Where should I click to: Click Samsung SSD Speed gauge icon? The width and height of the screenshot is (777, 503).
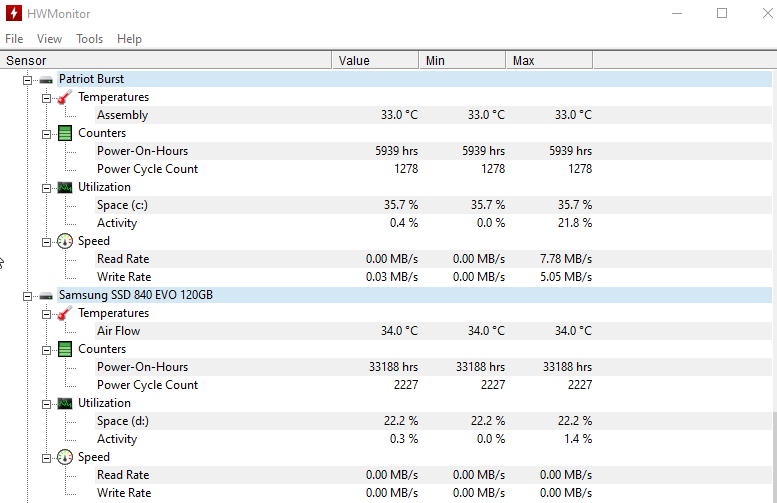[x=65, y=457]
